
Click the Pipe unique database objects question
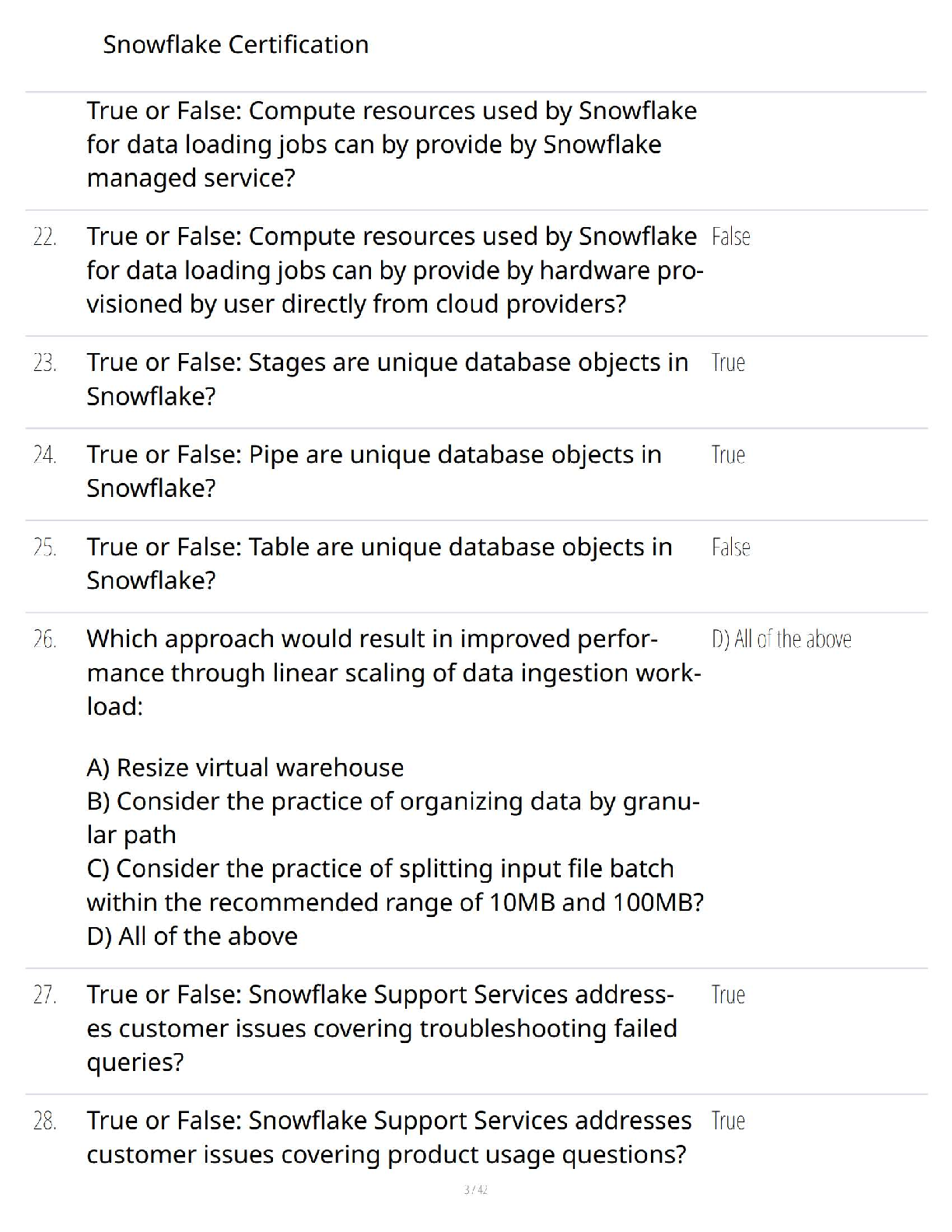coord(374,471)
